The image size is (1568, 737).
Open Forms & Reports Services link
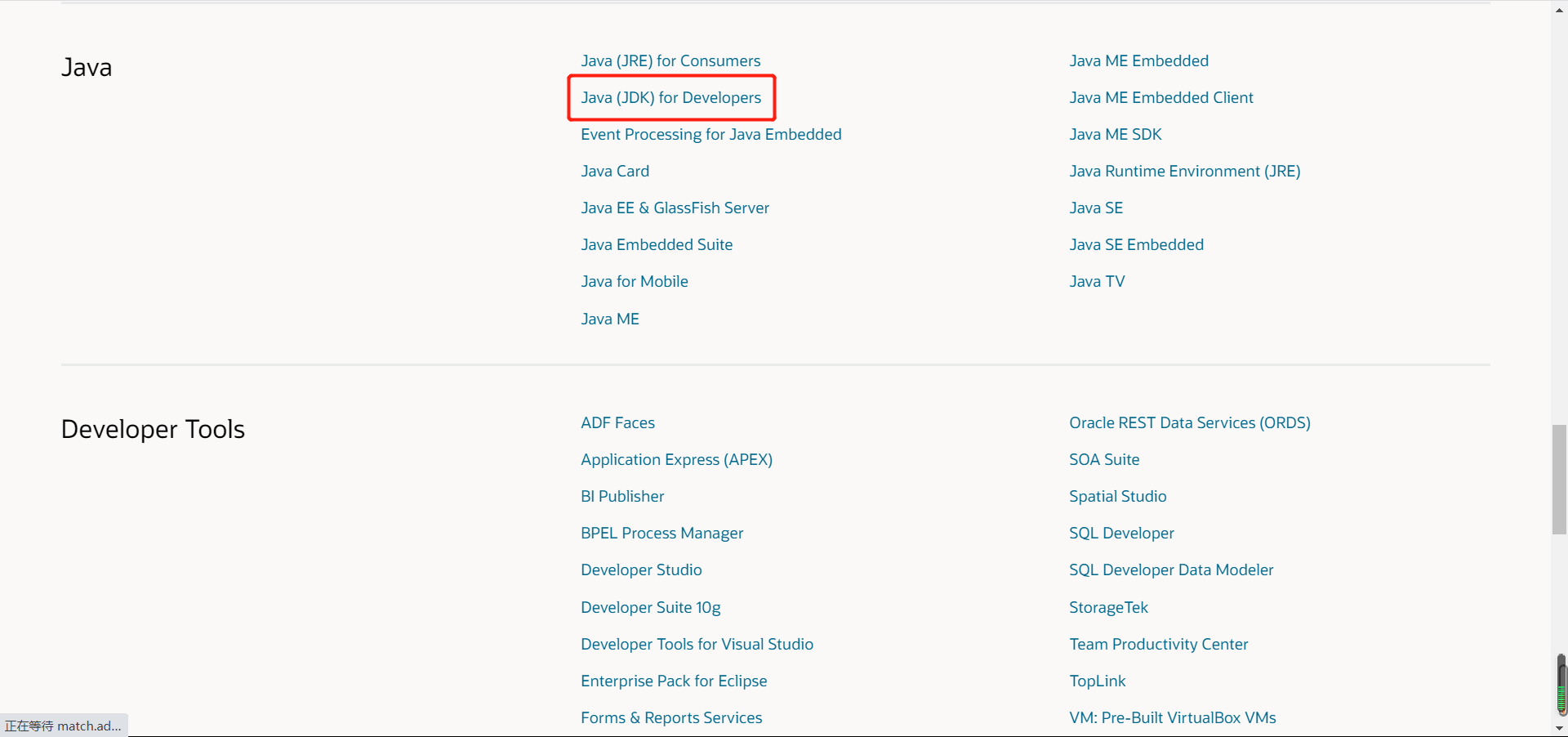click(x=671, y=718)
